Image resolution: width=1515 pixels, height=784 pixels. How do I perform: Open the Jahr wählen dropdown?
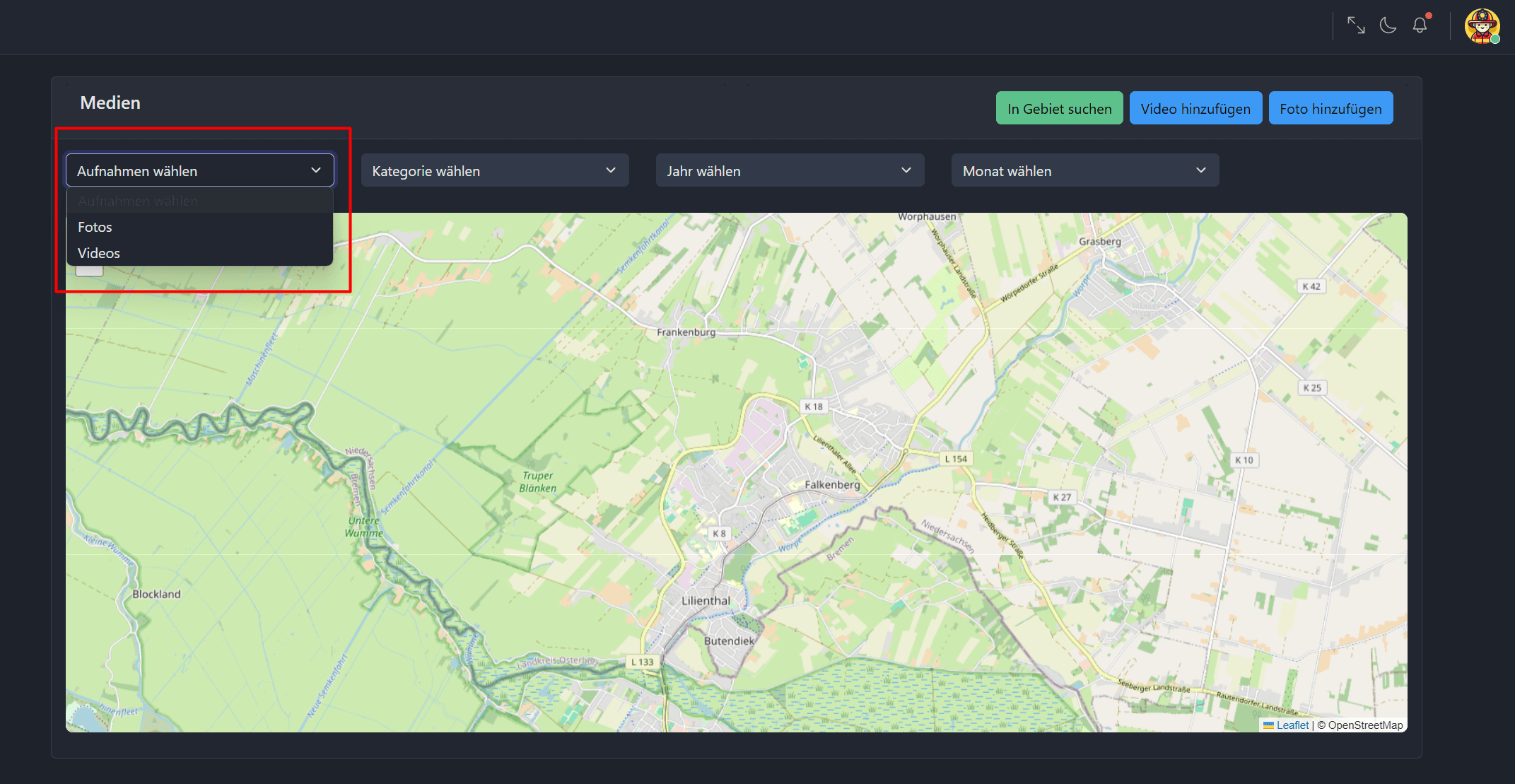(x=790, y=170)
